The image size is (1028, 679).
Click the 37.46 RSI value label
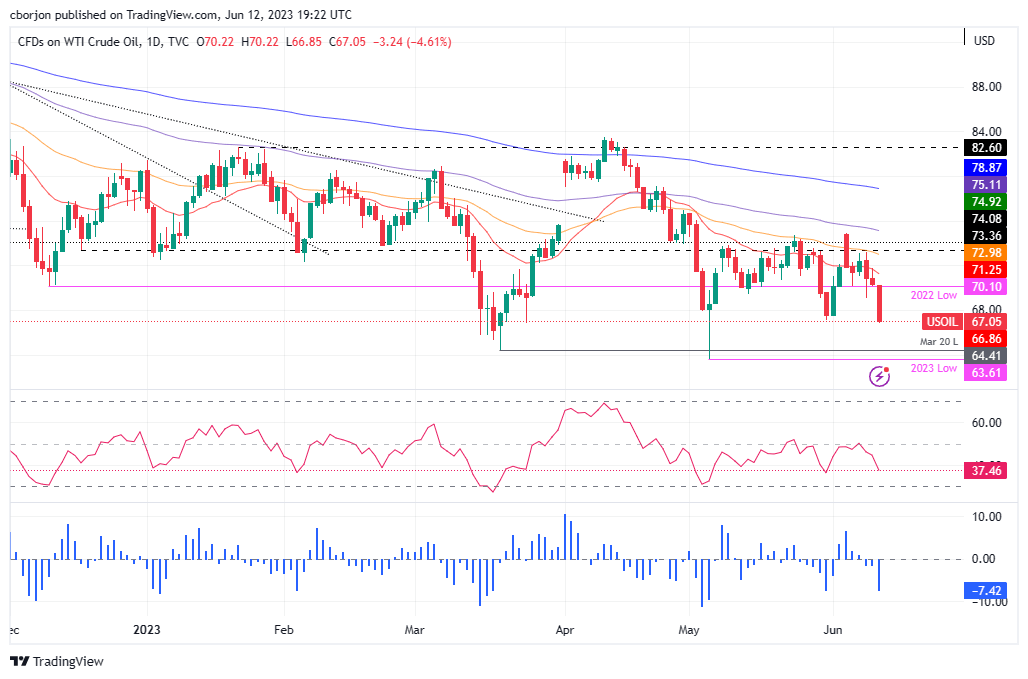coord(984,470)
